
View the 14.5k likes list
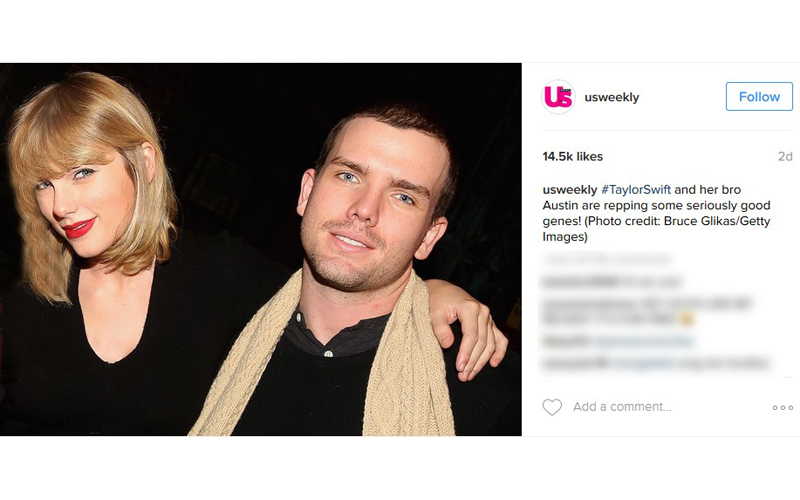tap(572, 157)
